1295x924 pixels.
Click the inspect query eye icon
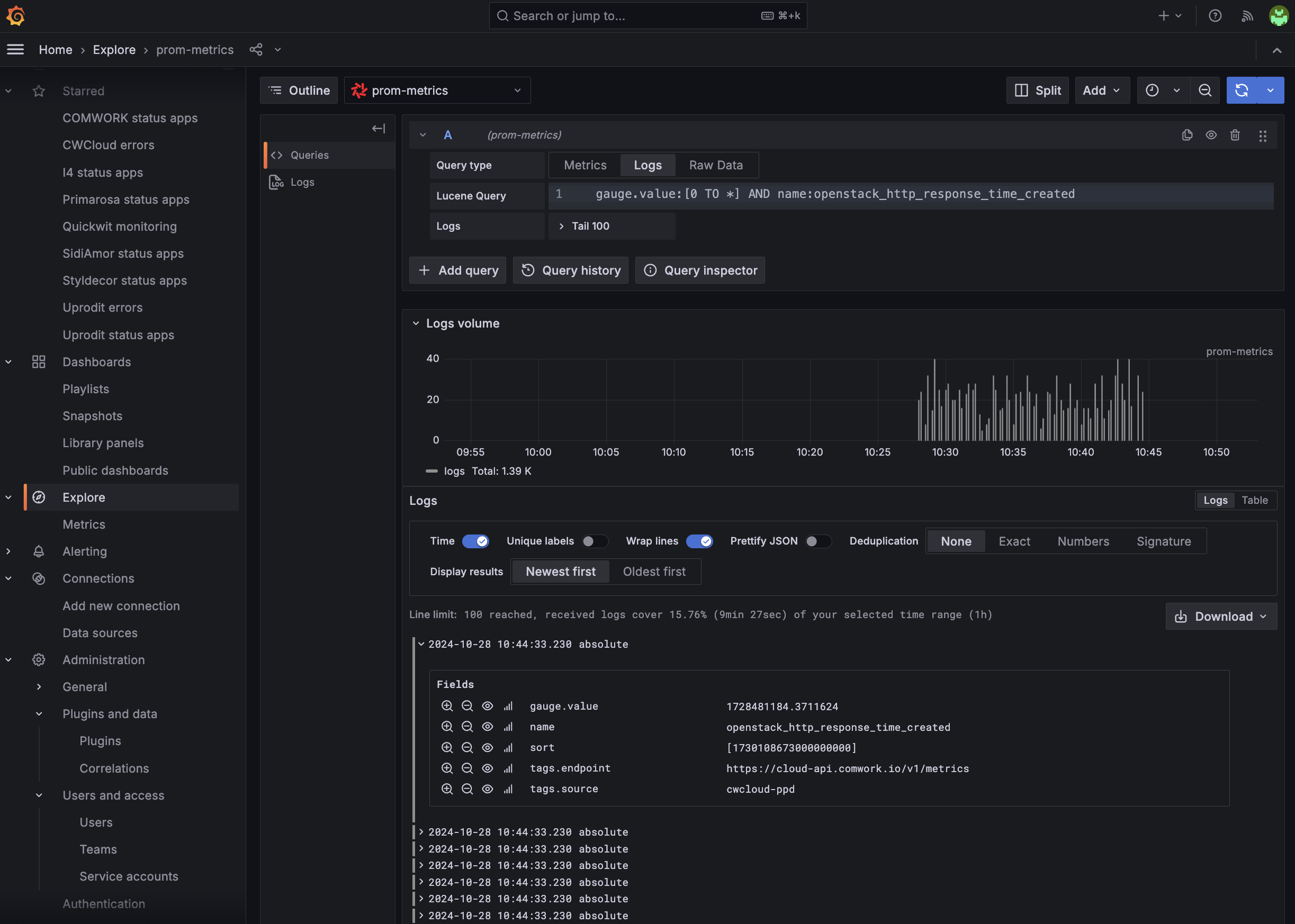pos(1211,134)
